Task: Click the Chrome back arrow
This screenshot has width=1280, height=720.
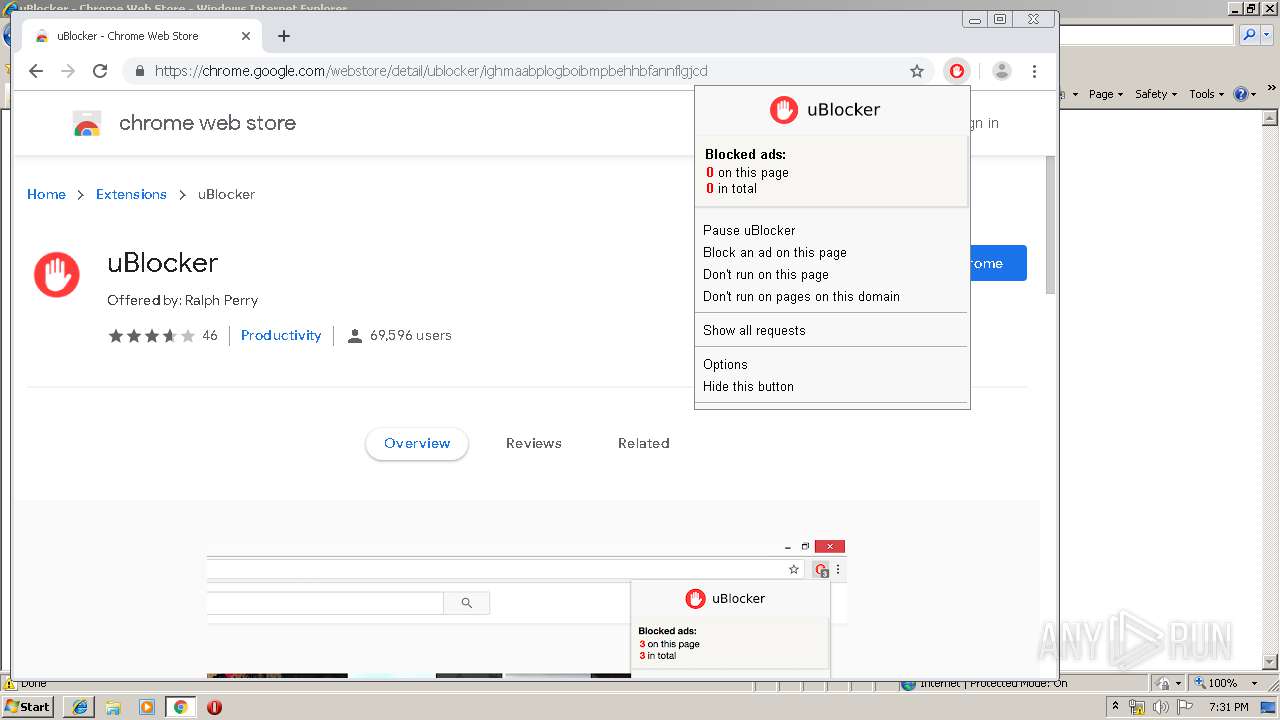Action: 36,71
